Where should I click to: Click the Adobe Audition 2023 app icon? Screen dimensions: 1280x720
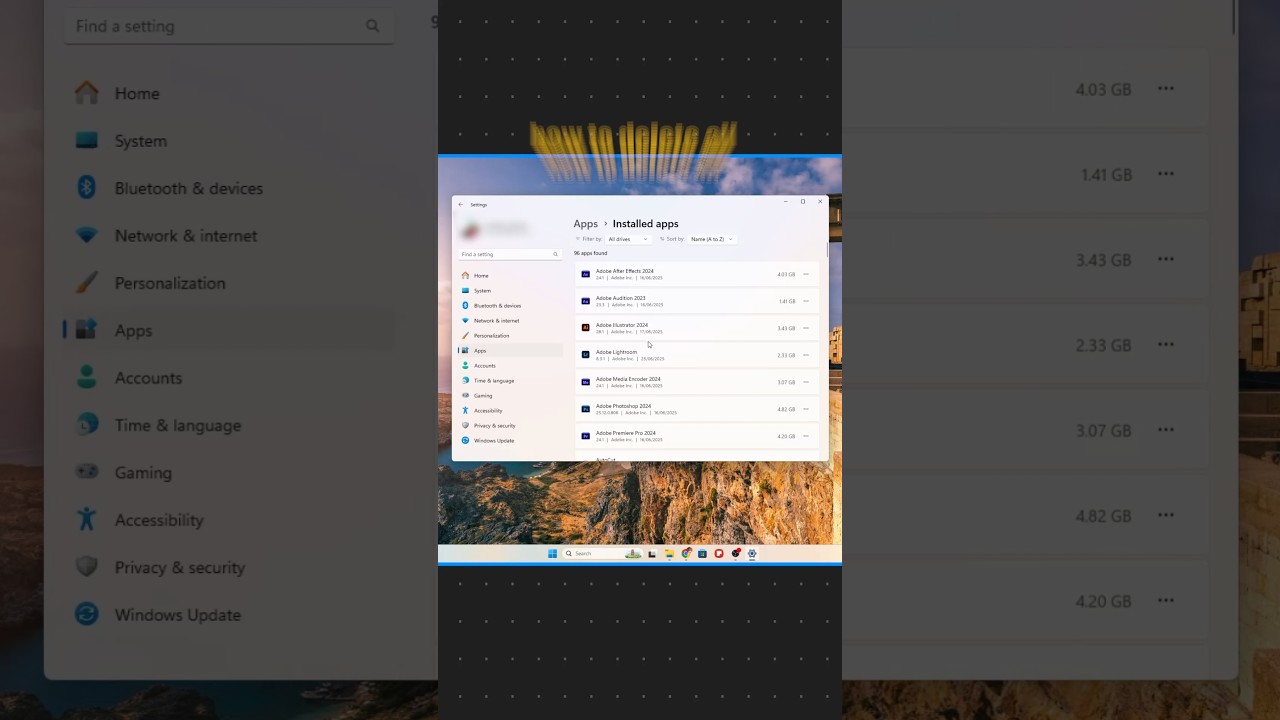(586, 301)
